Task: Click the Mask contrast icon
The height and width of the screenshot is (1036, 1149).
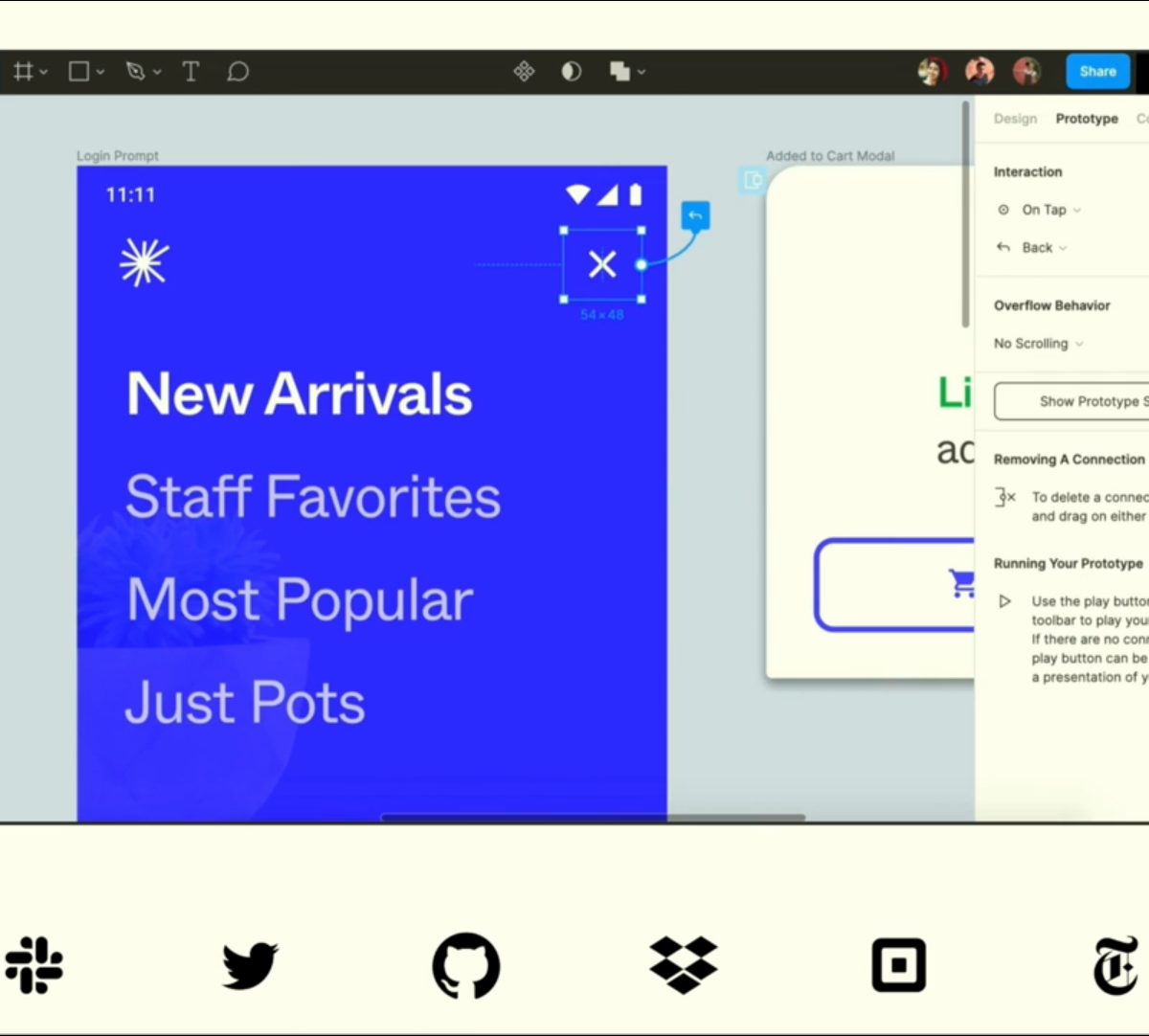Action: [572, 72]
